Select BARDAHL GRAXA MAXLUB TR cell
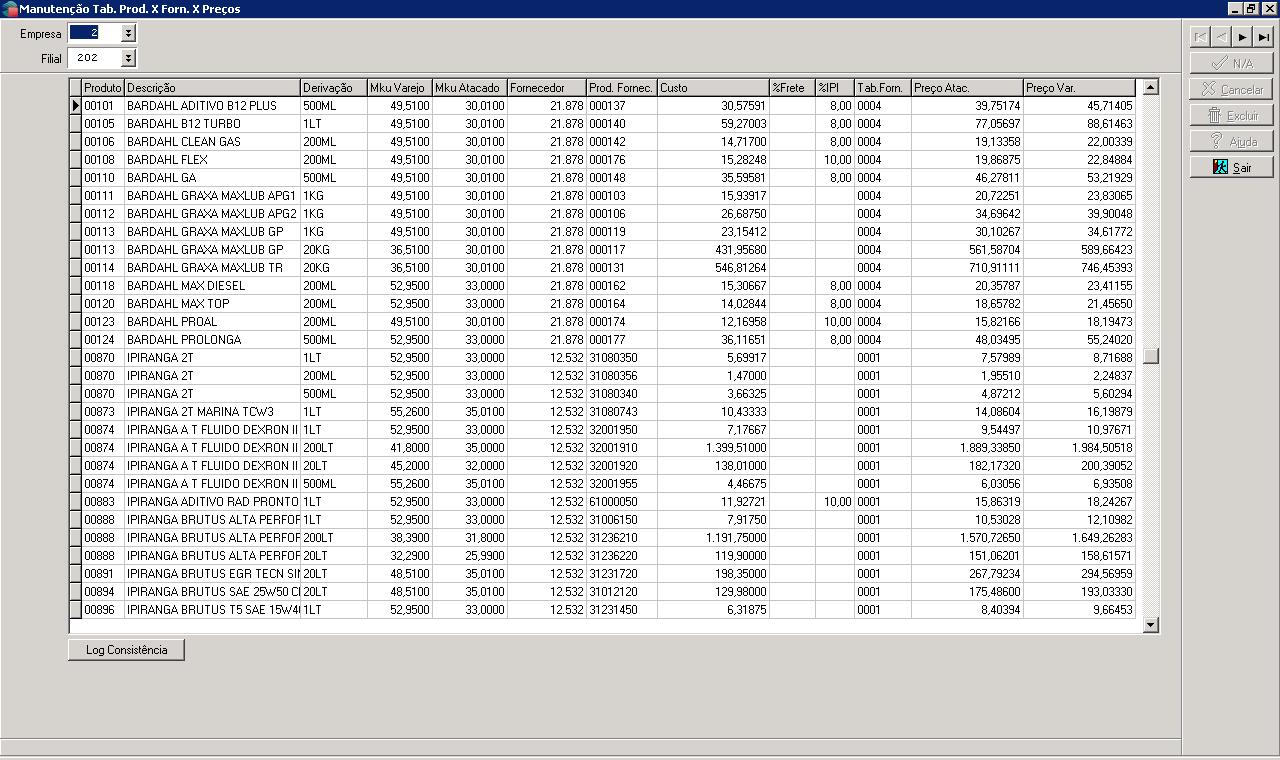The height and width of the screenshot is (760, 1280). (213, 268)
